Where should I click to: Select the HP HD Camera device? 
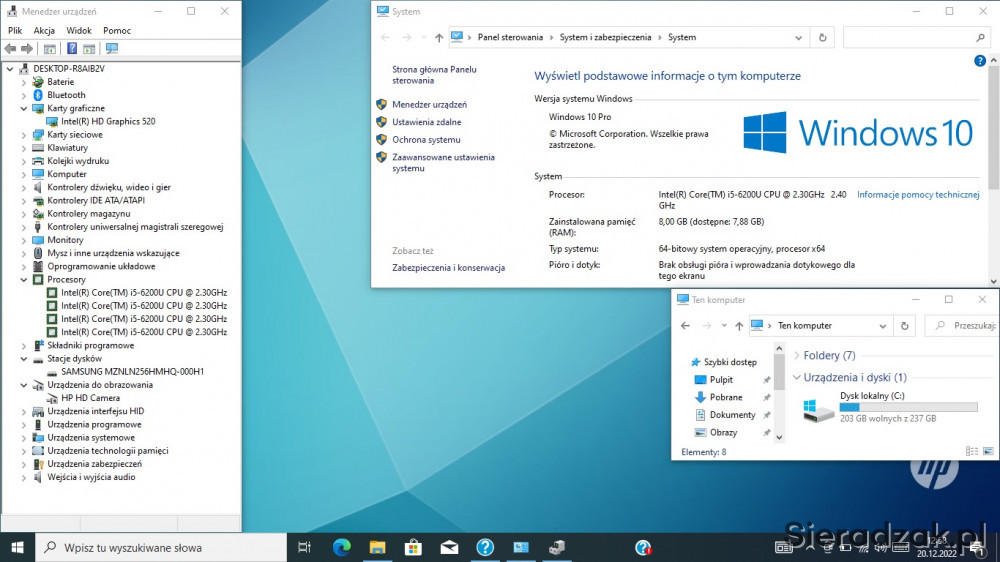(x=90, y=398)
